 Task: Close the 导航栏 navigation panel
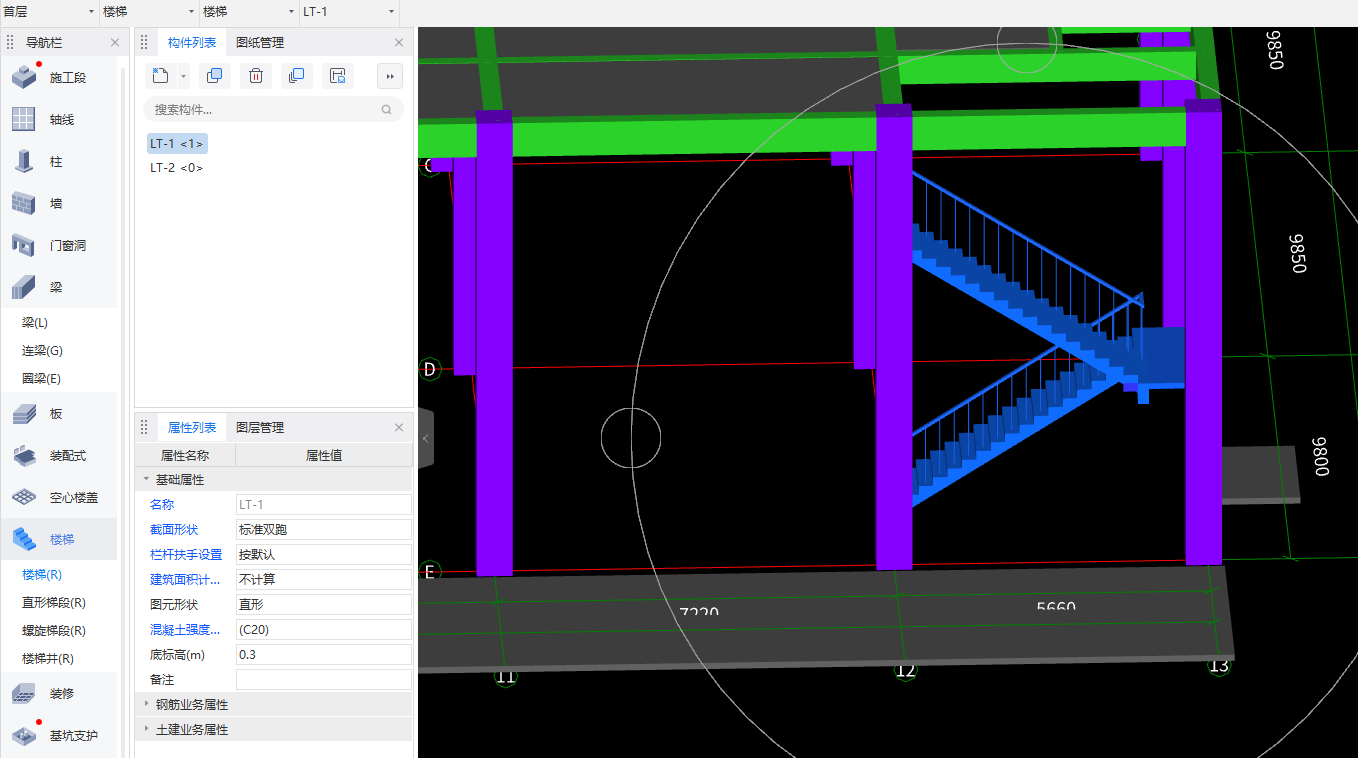114,42
